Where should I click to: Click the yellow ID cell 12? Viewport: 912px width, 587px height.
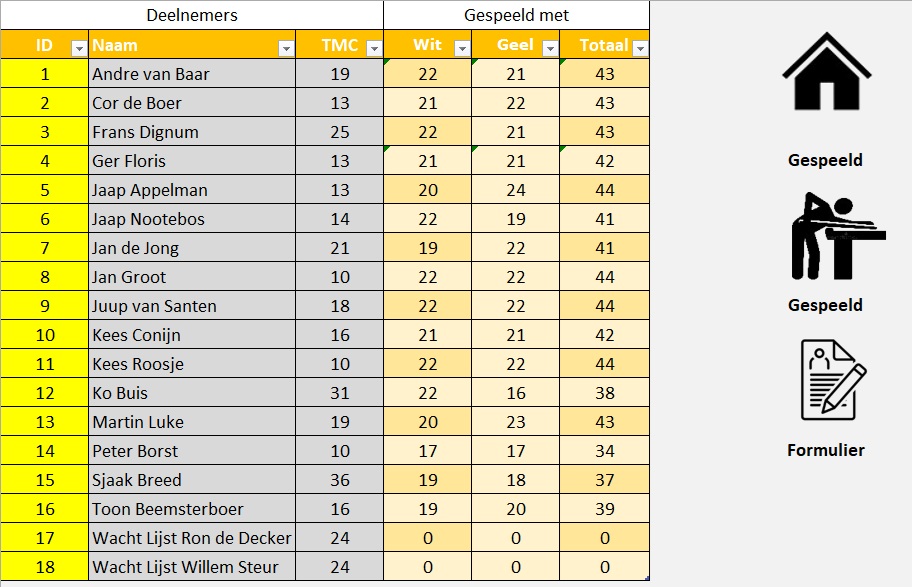(x=44, y=393)
